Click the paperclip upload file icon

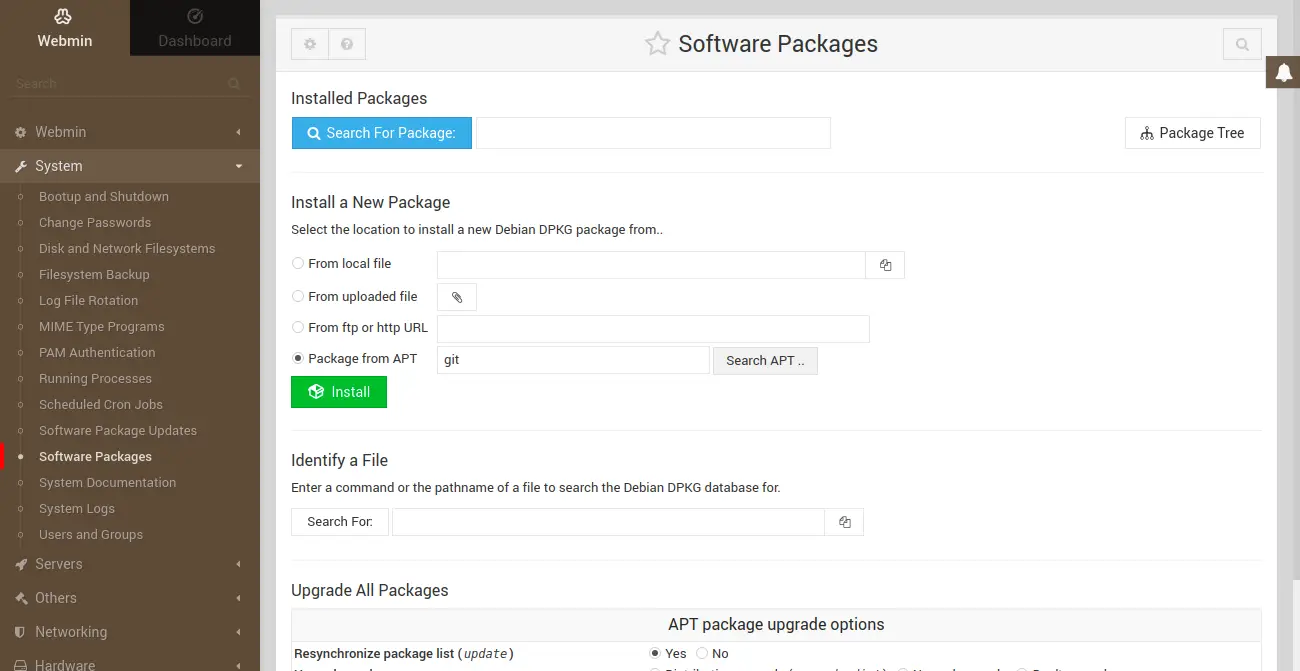(x=457, y=297)
